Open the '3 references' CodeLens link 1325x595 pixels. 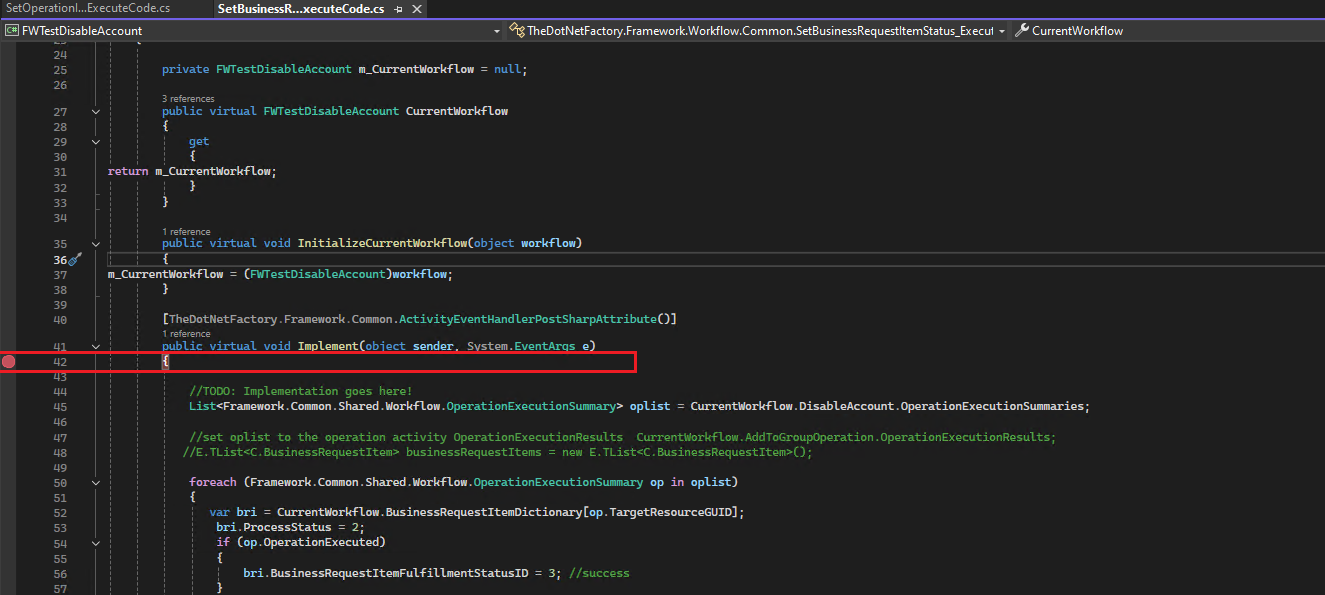click(188, 99)
